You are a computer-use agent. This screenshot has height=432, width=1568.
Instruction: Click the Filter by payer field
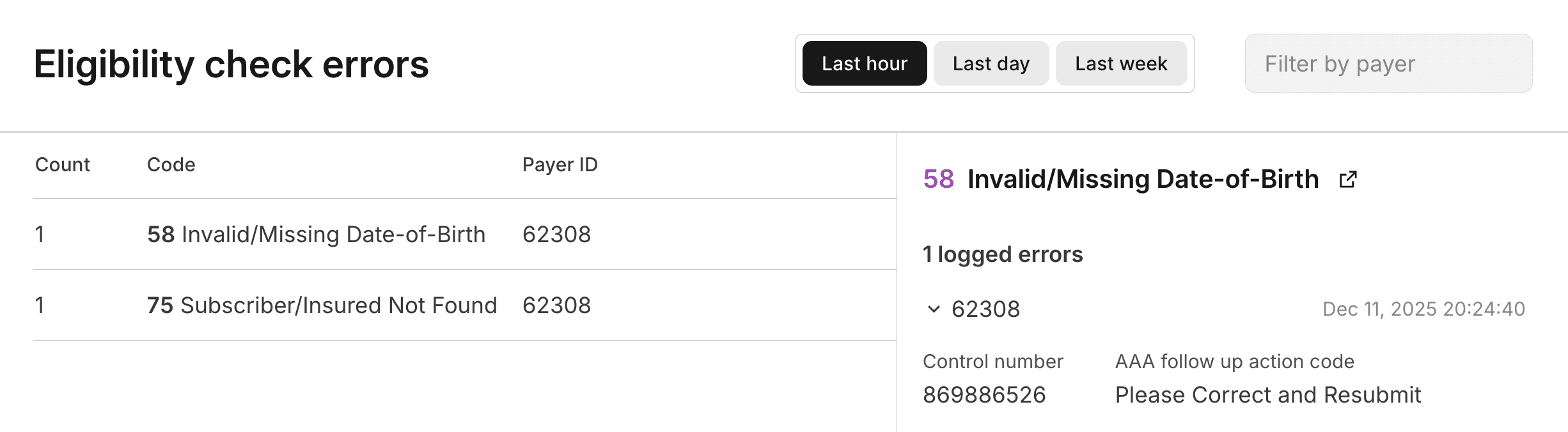click(x=1388, y=64)
